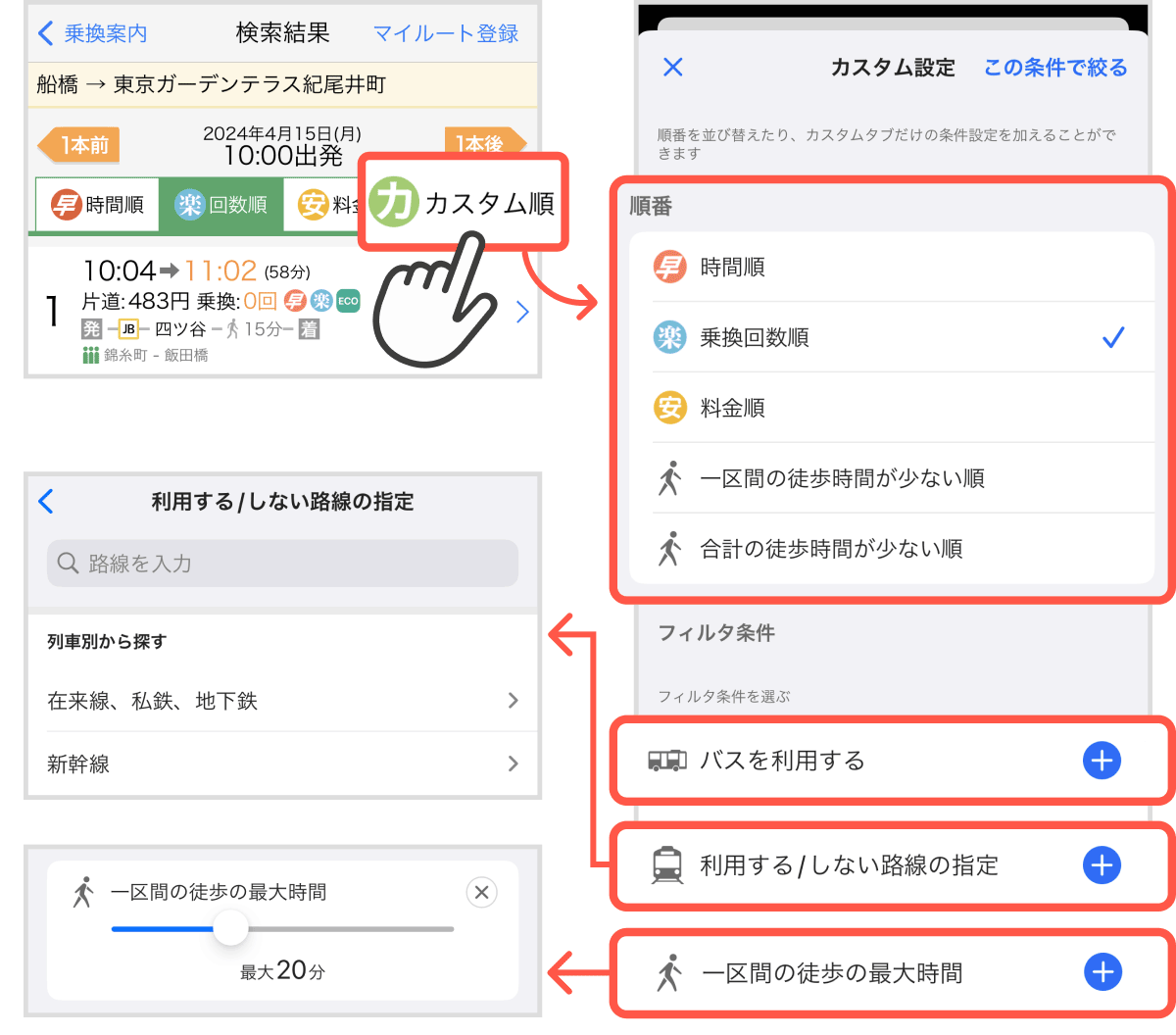
Task: Choose 合計の徒歩時間が少ない順 option
Action: [831, 549]
